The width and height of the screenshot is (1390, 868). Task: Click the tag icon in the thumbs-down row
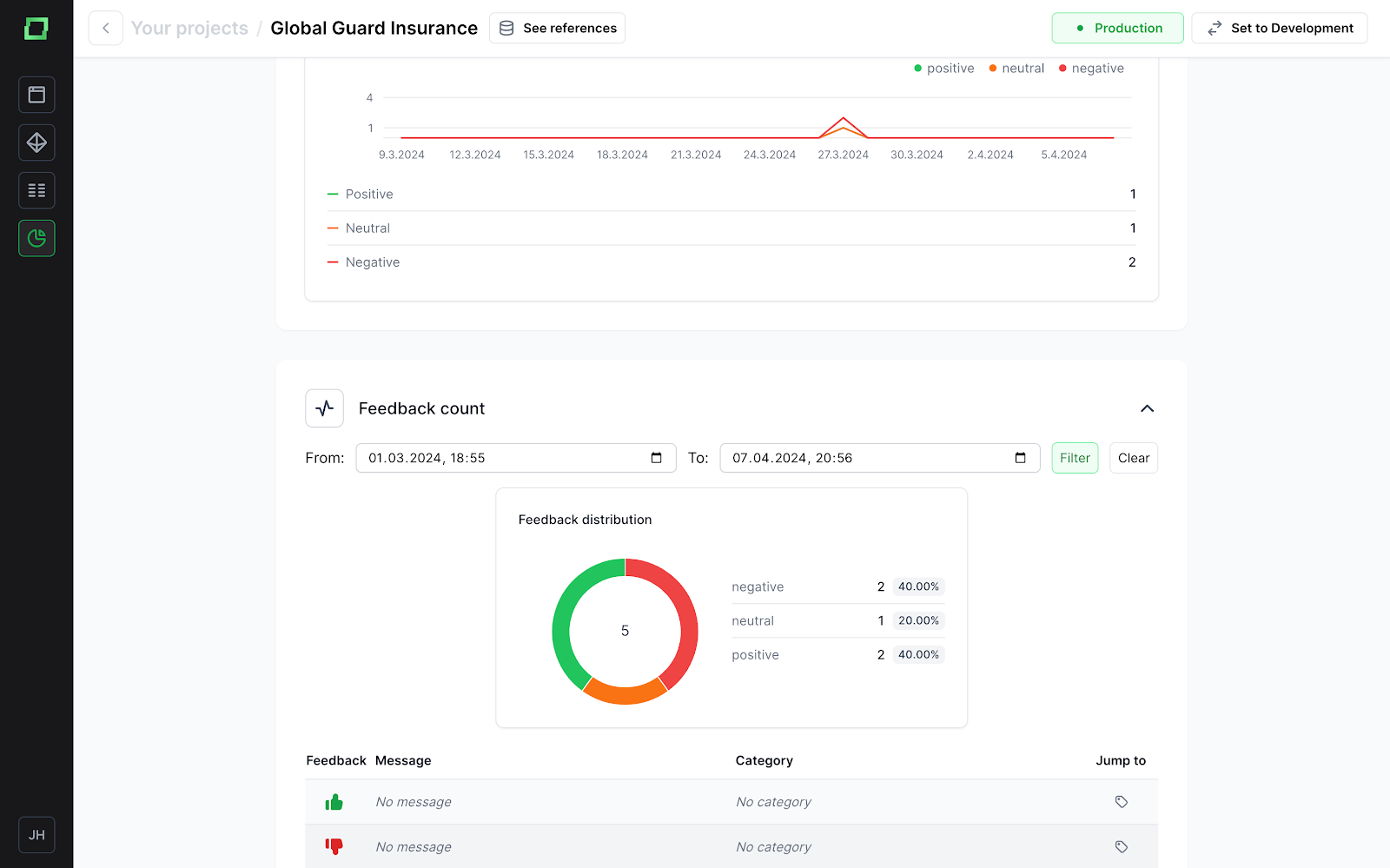(1122, 847)
